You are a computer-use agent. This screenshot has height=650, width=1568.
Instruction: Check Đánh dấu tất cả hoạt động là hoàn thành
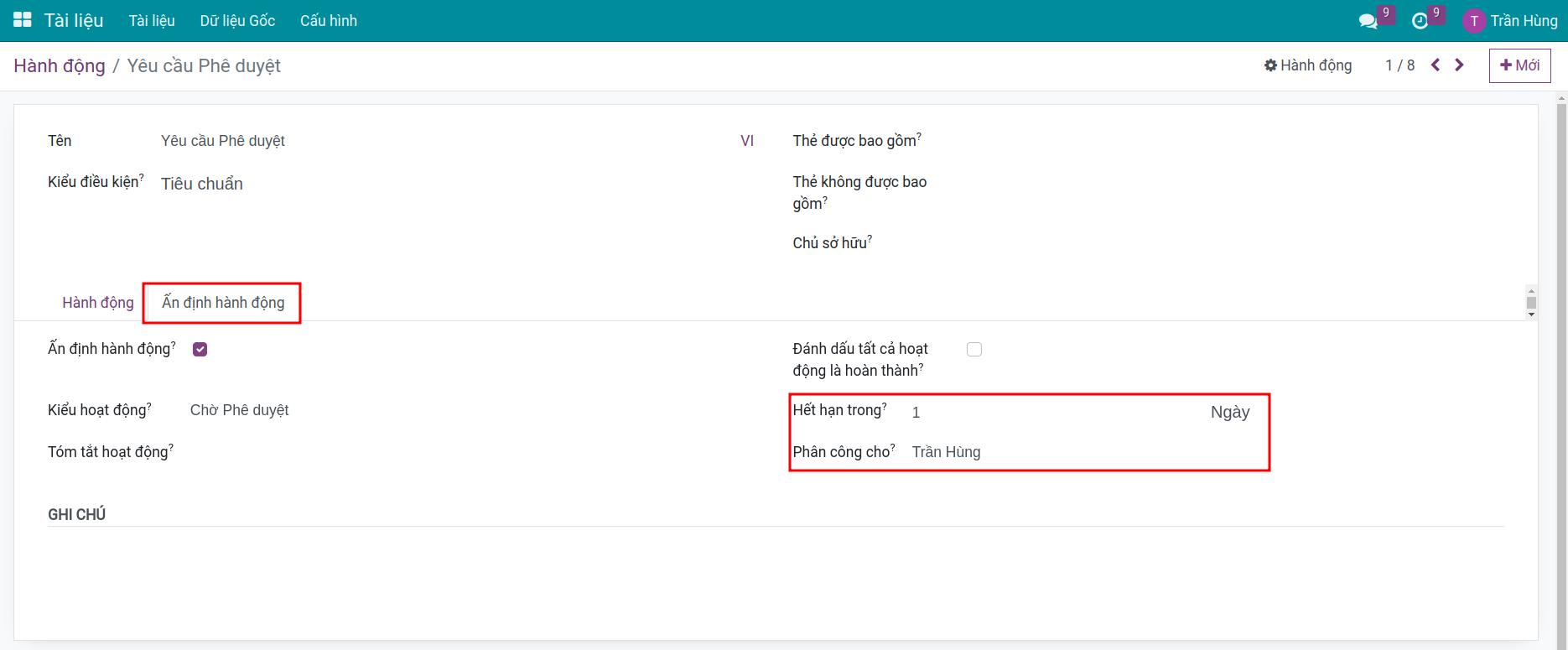(974, 349)
